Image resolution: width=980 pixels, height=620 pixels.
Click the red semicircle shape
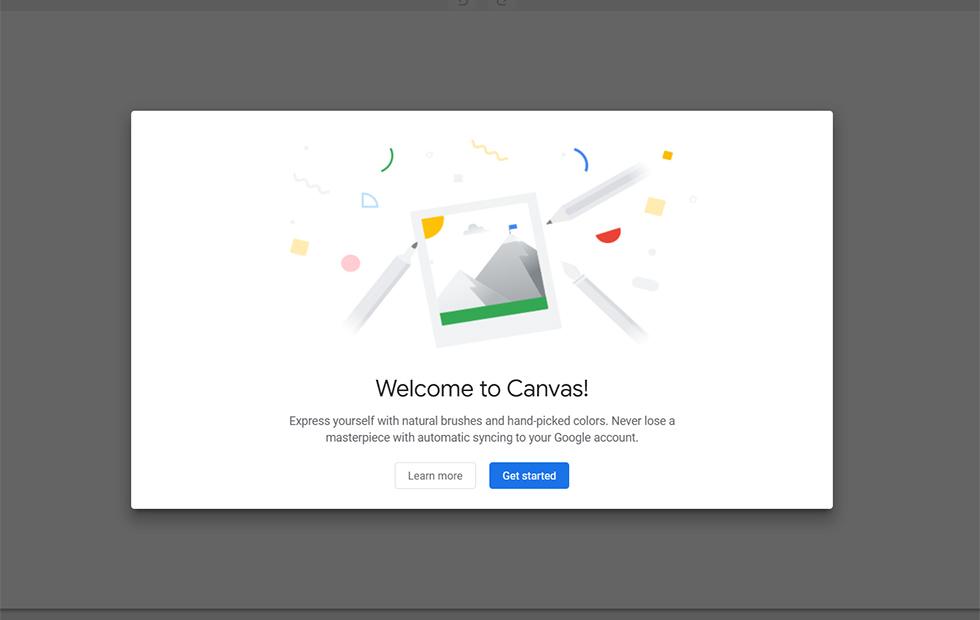click(608, 235)
